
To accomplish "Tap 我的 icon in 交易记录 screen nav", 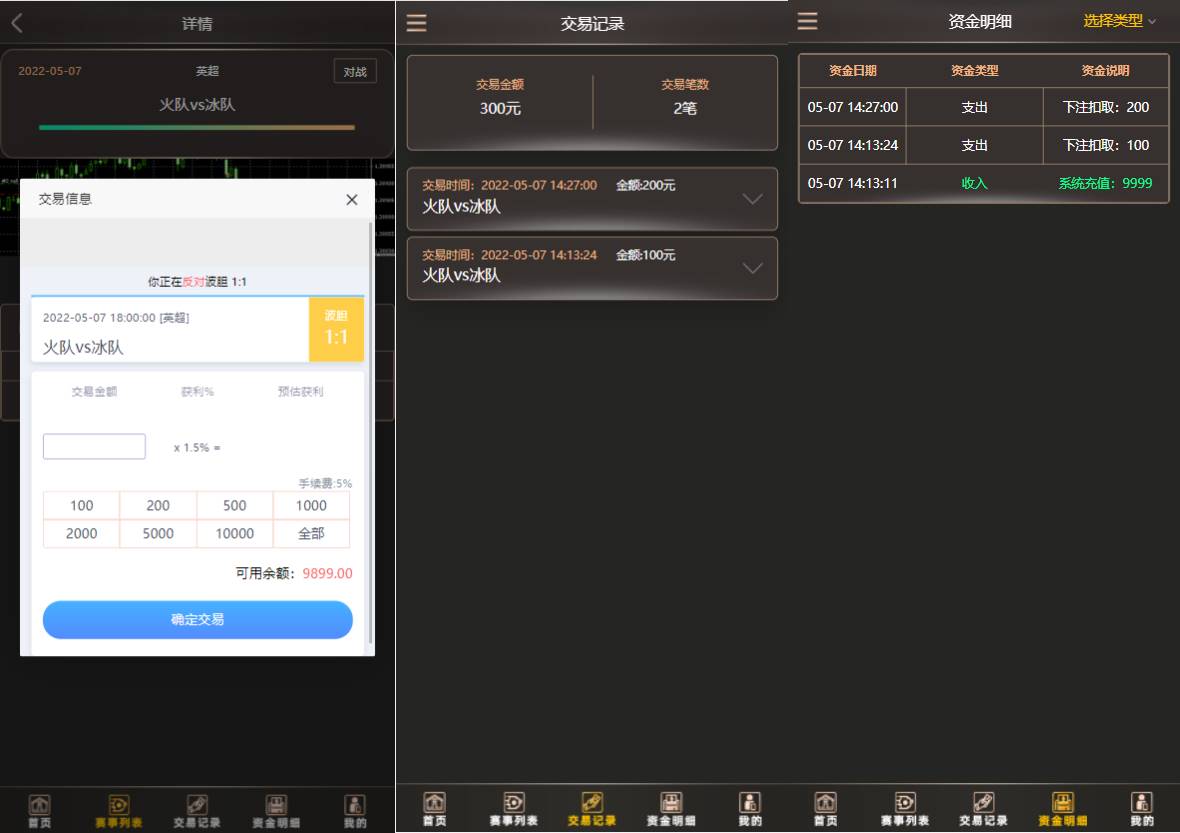I will (750, 810).
